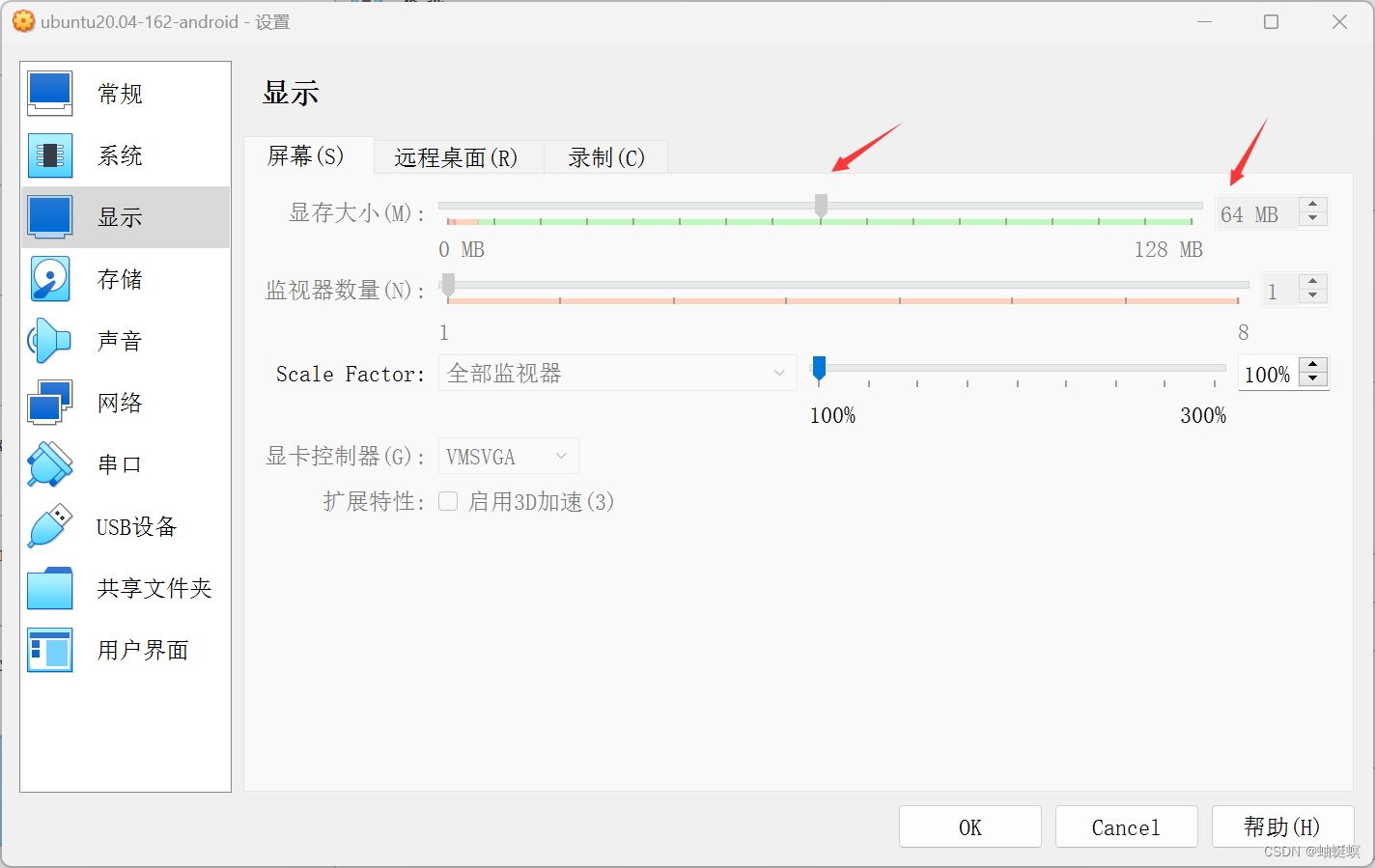The height and width of the screenshot is (868, 1375).
Task: Open the 录制(C) tab
Action: [604, 156]
